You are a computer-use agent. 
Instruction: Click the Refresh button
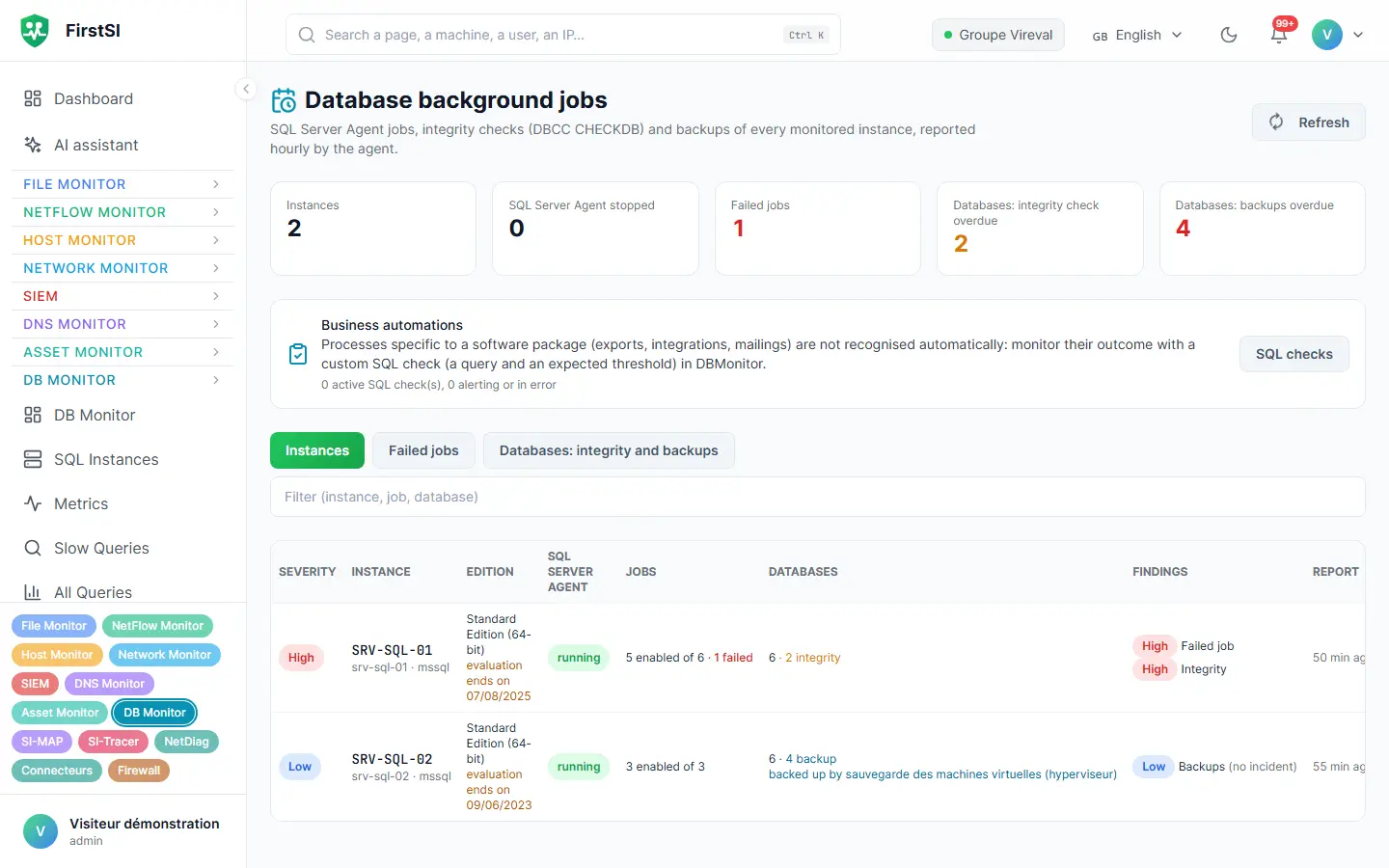(x=1309, y=122)
